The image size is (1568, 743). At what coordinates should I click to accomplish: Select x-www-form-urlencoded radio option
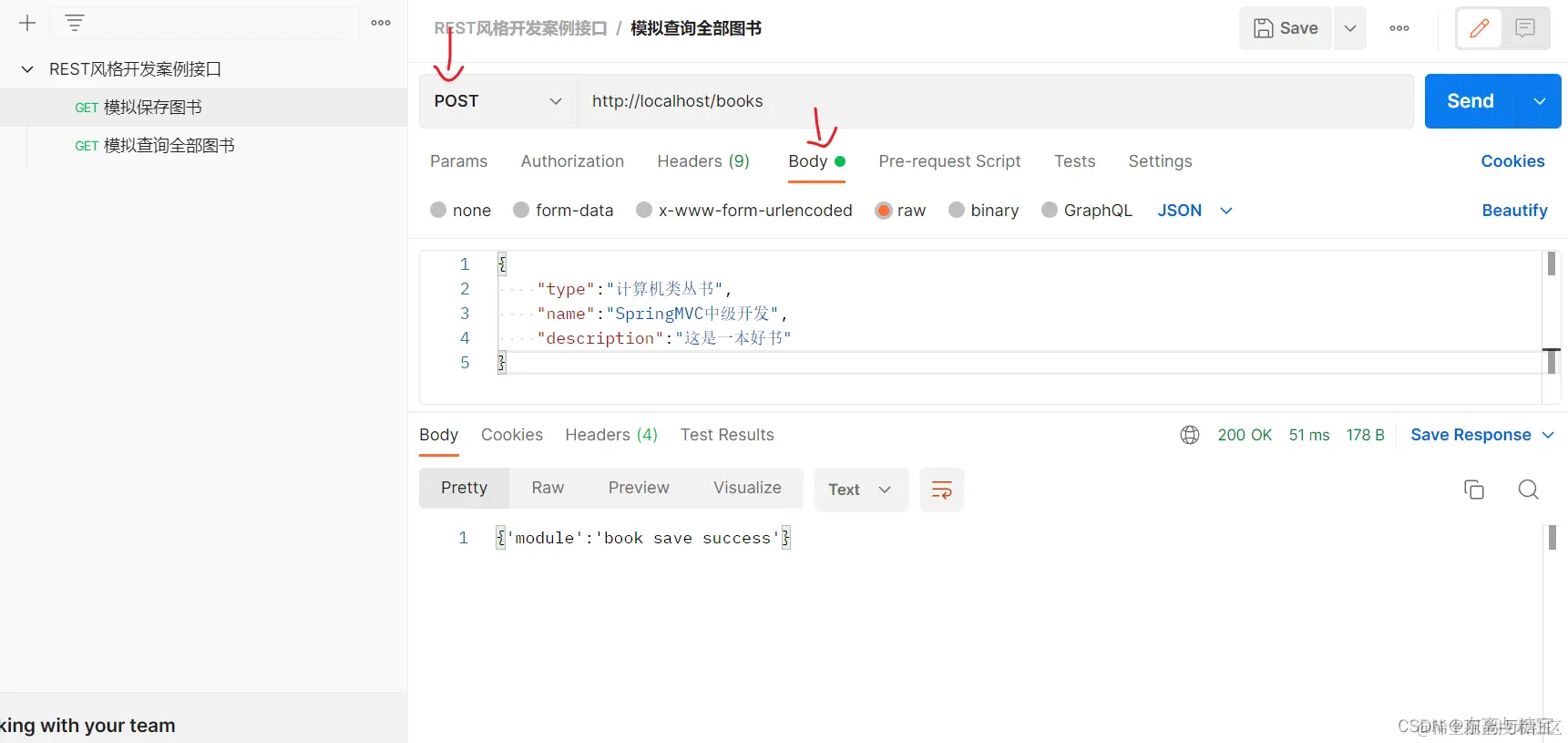pyautogui.click(x=644, y=210)
